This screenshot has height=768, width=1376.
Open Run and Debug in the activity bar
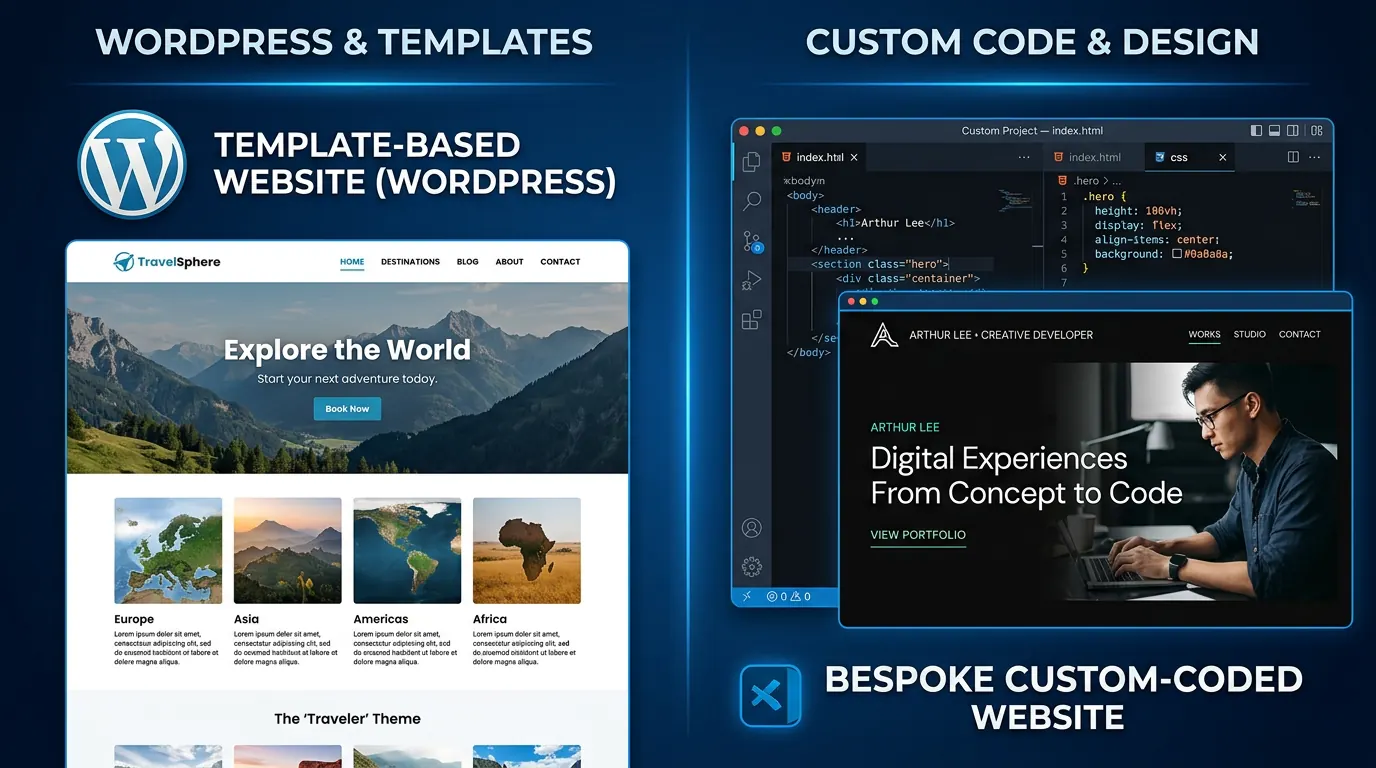pos(751,281)
